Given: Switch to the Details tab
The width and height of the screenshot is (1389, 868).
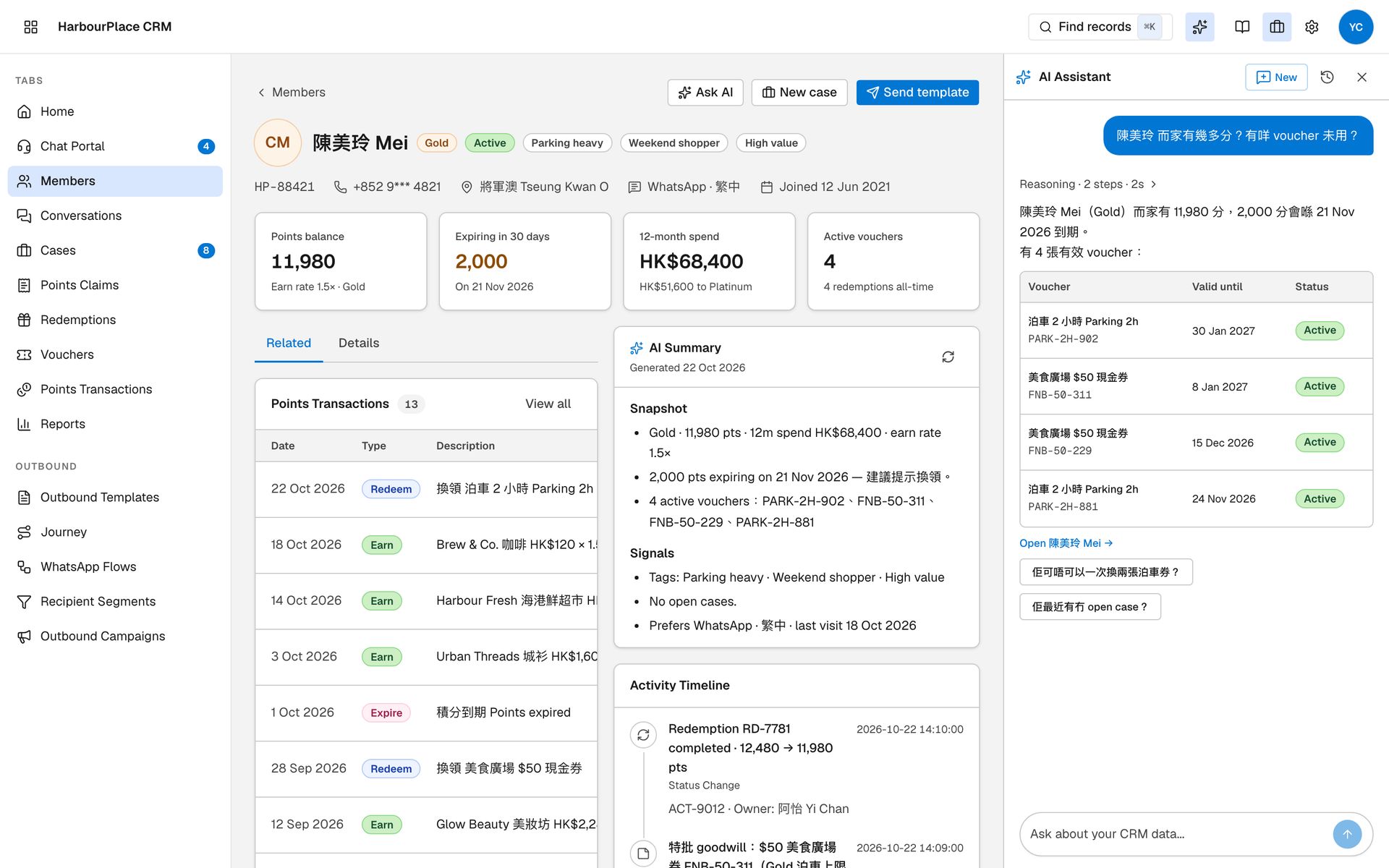Looking at the screenshot, I should pyautogui.click(x=359, y=343).
